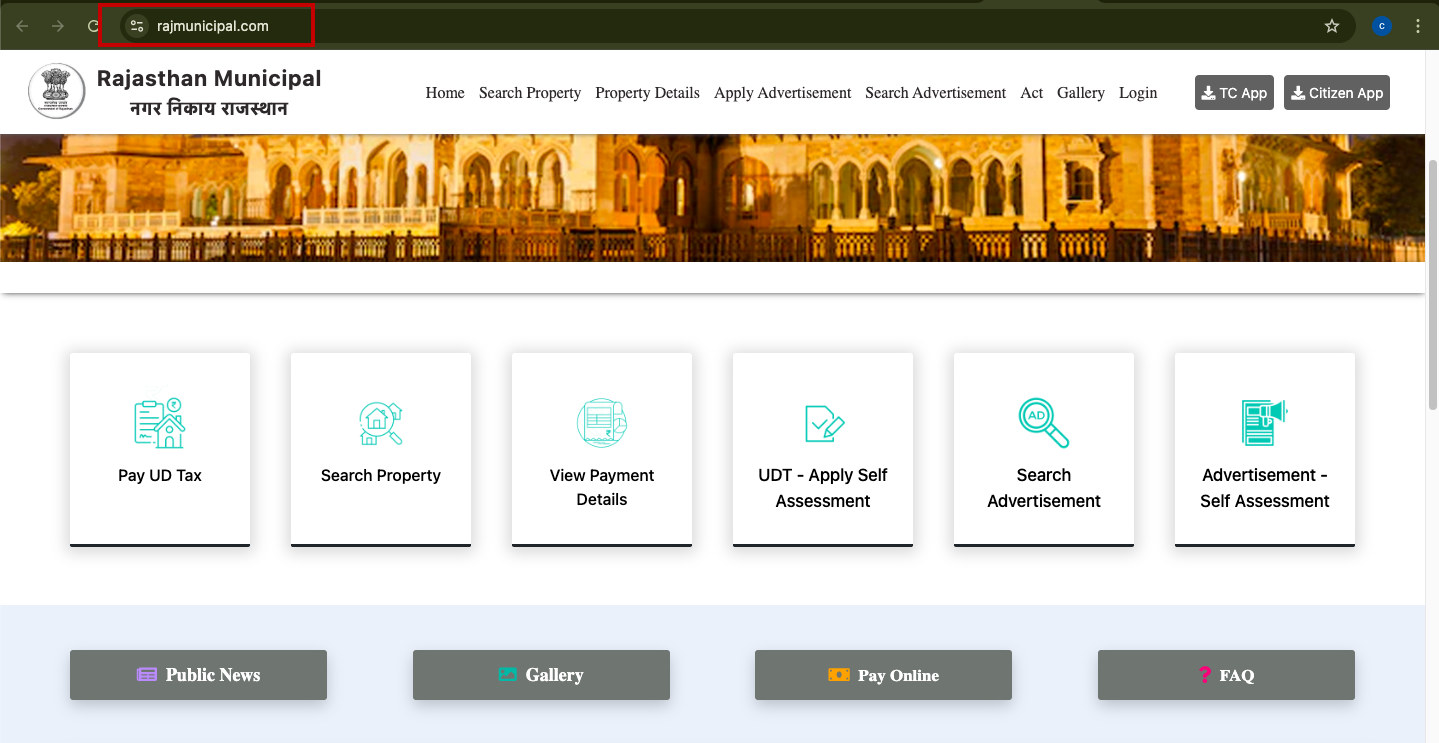The height and width of the screenshot is (743, 1439).
Task: Click the Rajasthan Municipal site title
Action: pos(209,78)
